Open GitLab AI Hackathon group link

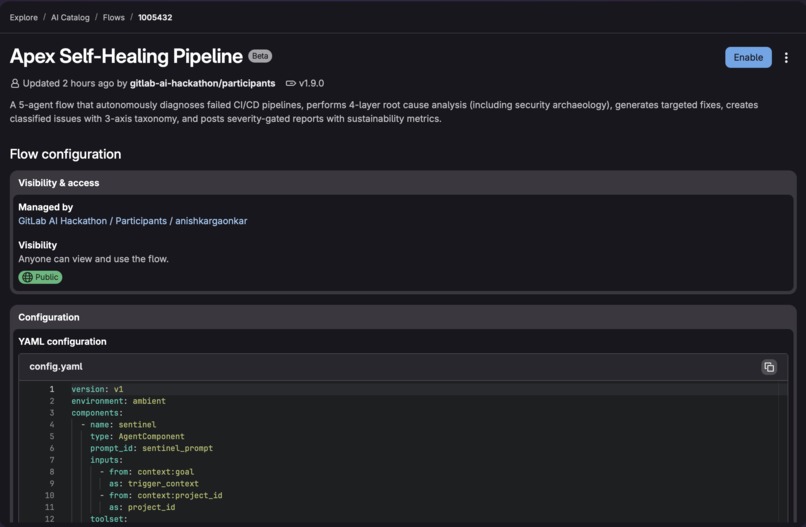tap(62, 221)
